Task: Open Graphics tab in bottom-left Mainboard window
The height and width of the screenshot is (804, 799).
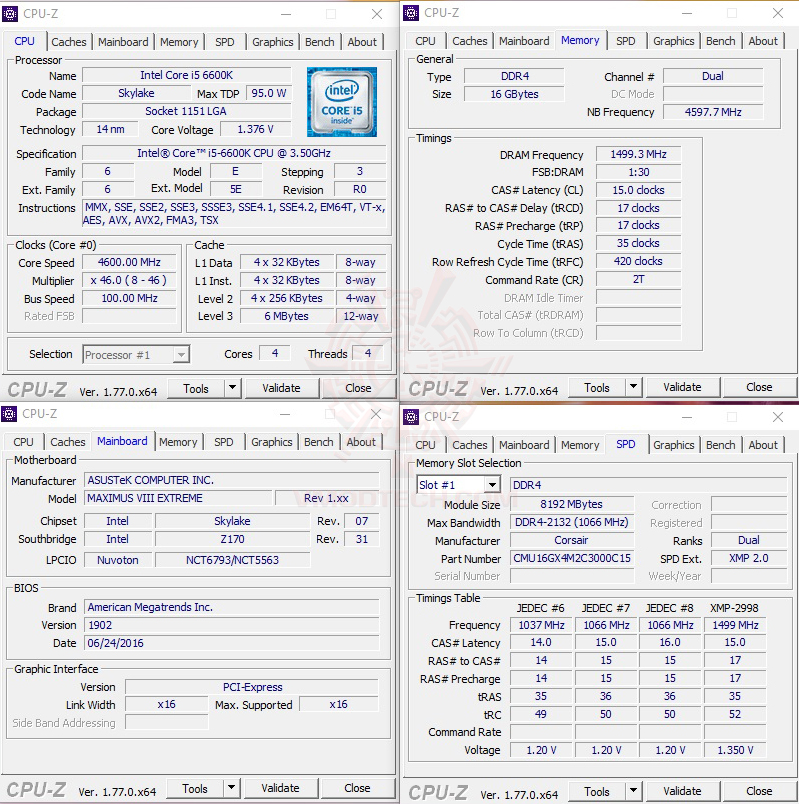Action: (271, 442)
